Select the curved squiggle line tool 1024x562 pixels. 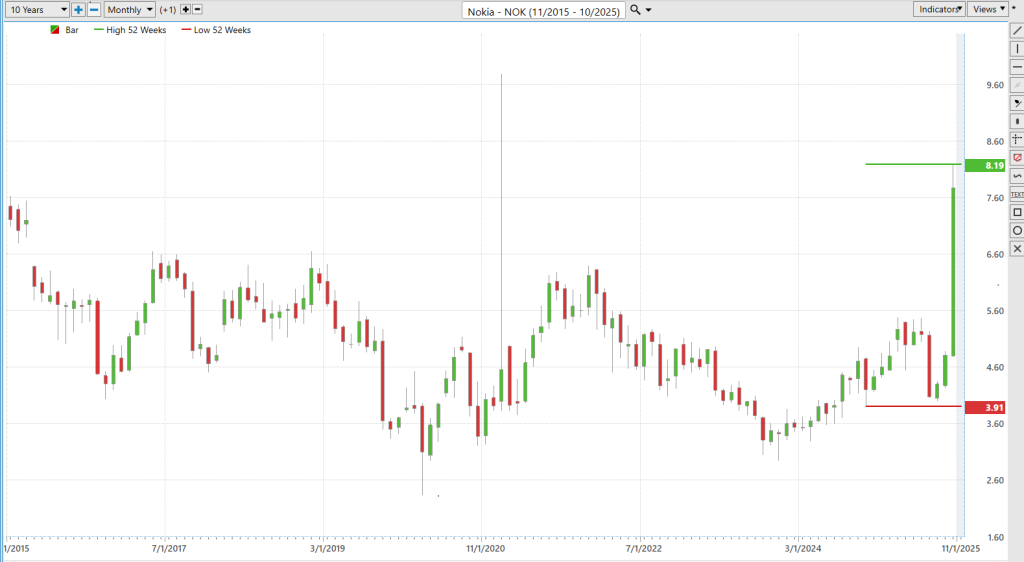click(x=1017, y=176)
